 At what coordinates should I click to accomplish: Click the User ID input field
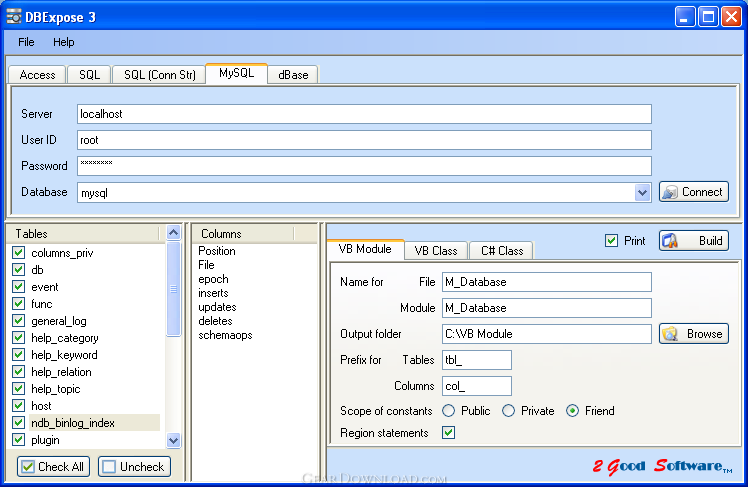tap(364, 140)
